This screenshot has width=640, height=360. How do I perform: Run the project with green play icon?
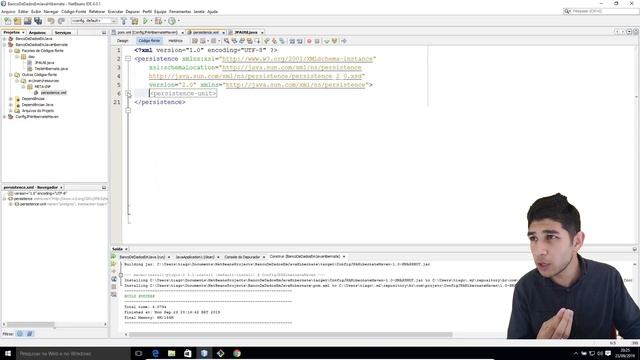(145, 21)
